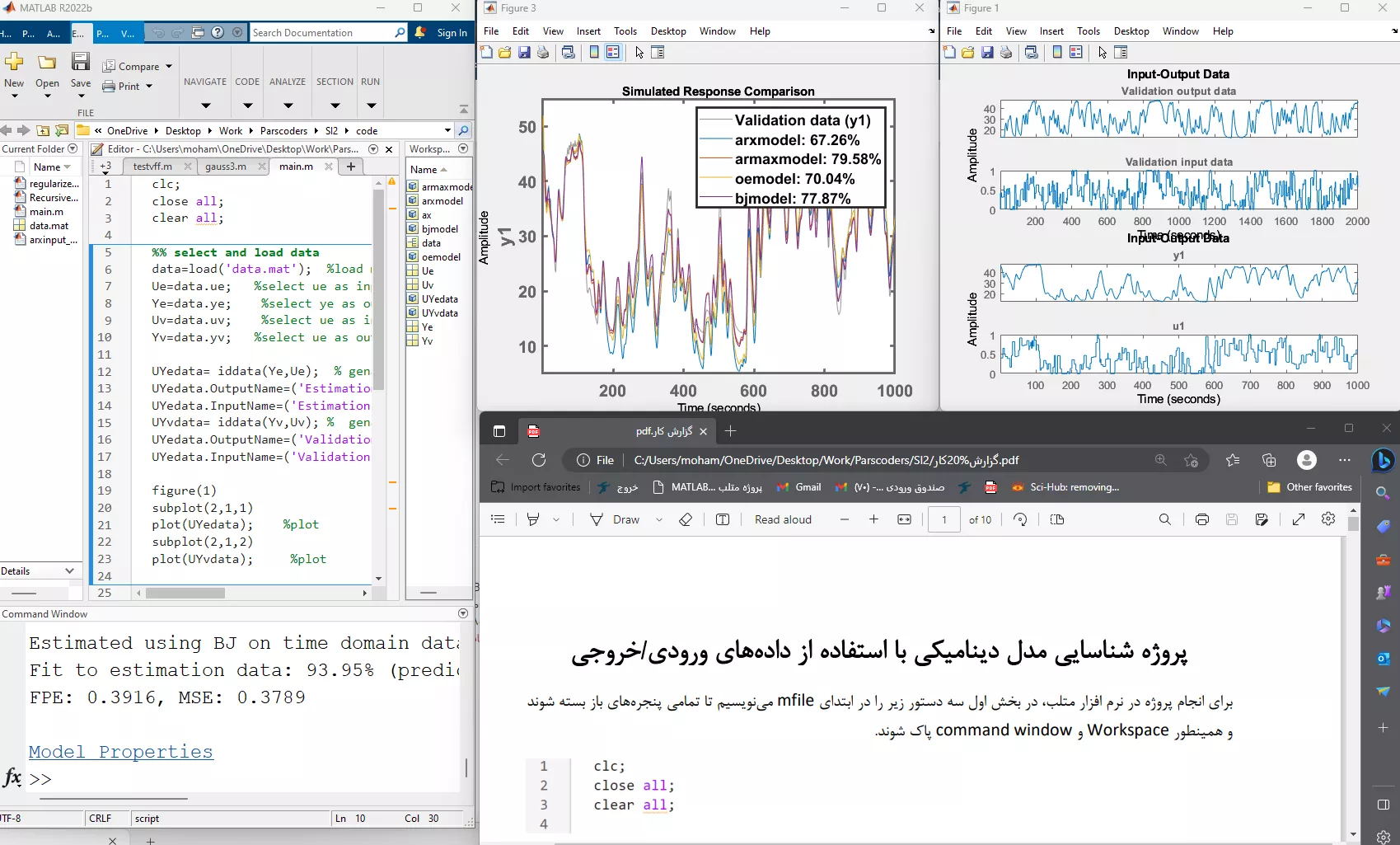This screenshot has height=845, width=1400.
Task: Click the Model Properties link
Action: click(x=121, y=752)
